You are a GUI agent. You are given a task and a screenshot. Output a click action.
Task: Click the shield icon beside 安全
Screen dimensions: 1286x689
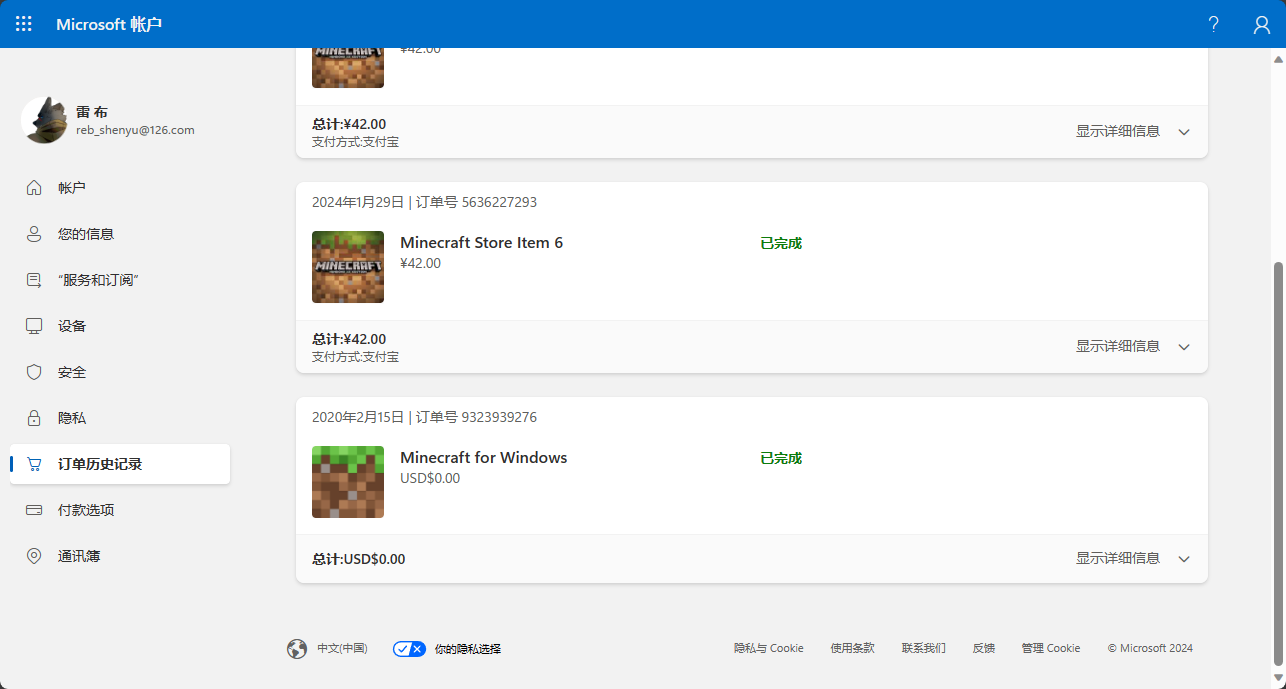(34, 372)
